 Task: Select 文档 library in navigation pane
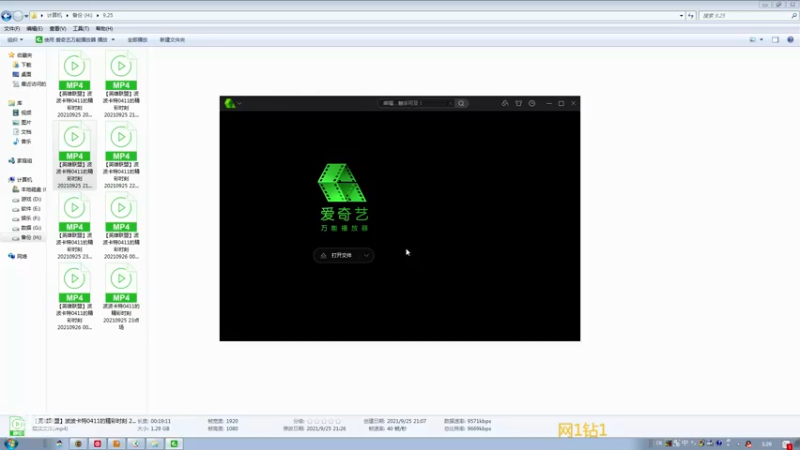[22, 132]
